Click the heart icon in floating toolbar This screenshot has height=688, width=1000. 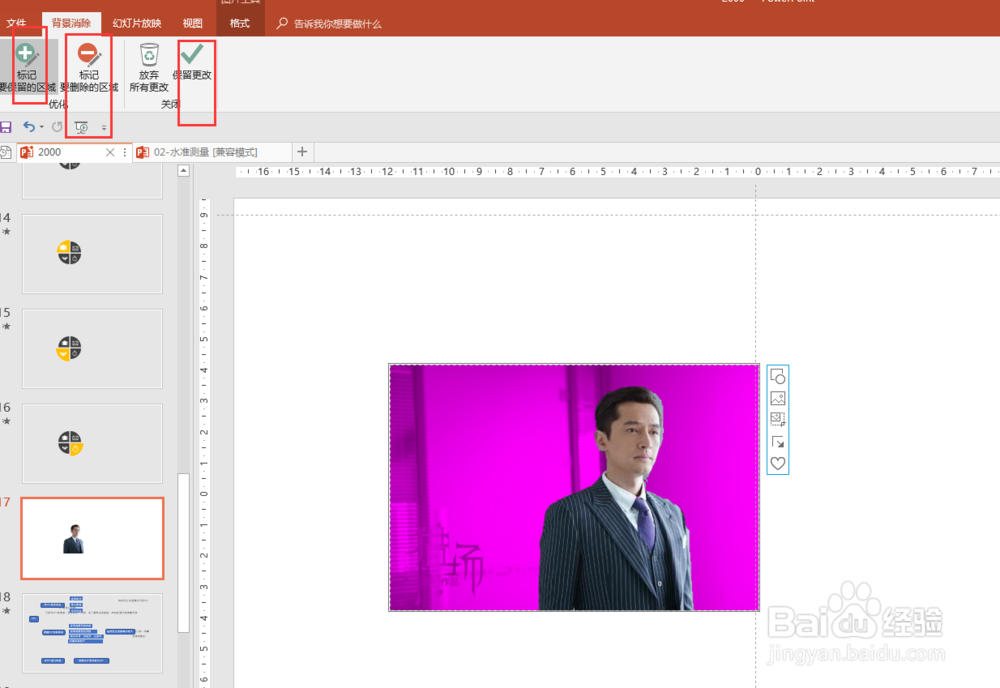[x=777, y=464]
